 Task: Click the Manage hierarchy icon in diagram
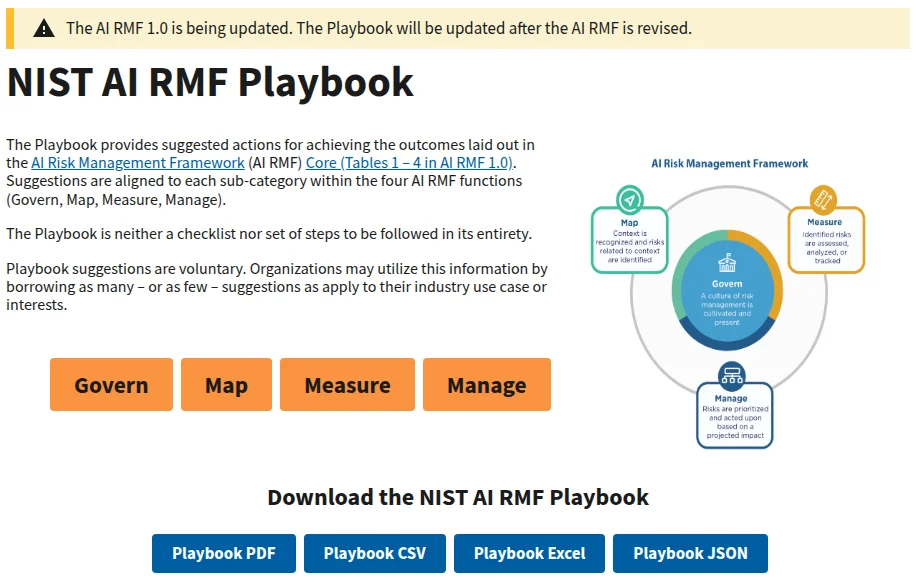[732, 375]
